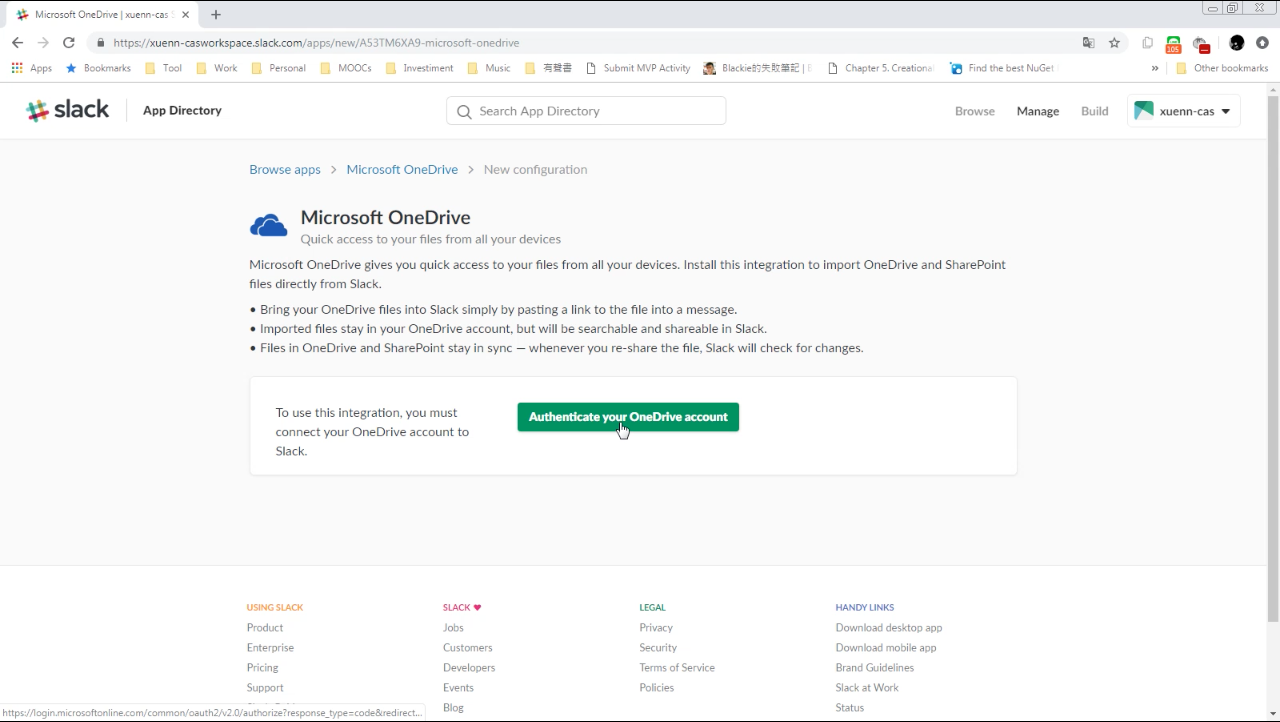Open a new browser tab

pos(216,15)
